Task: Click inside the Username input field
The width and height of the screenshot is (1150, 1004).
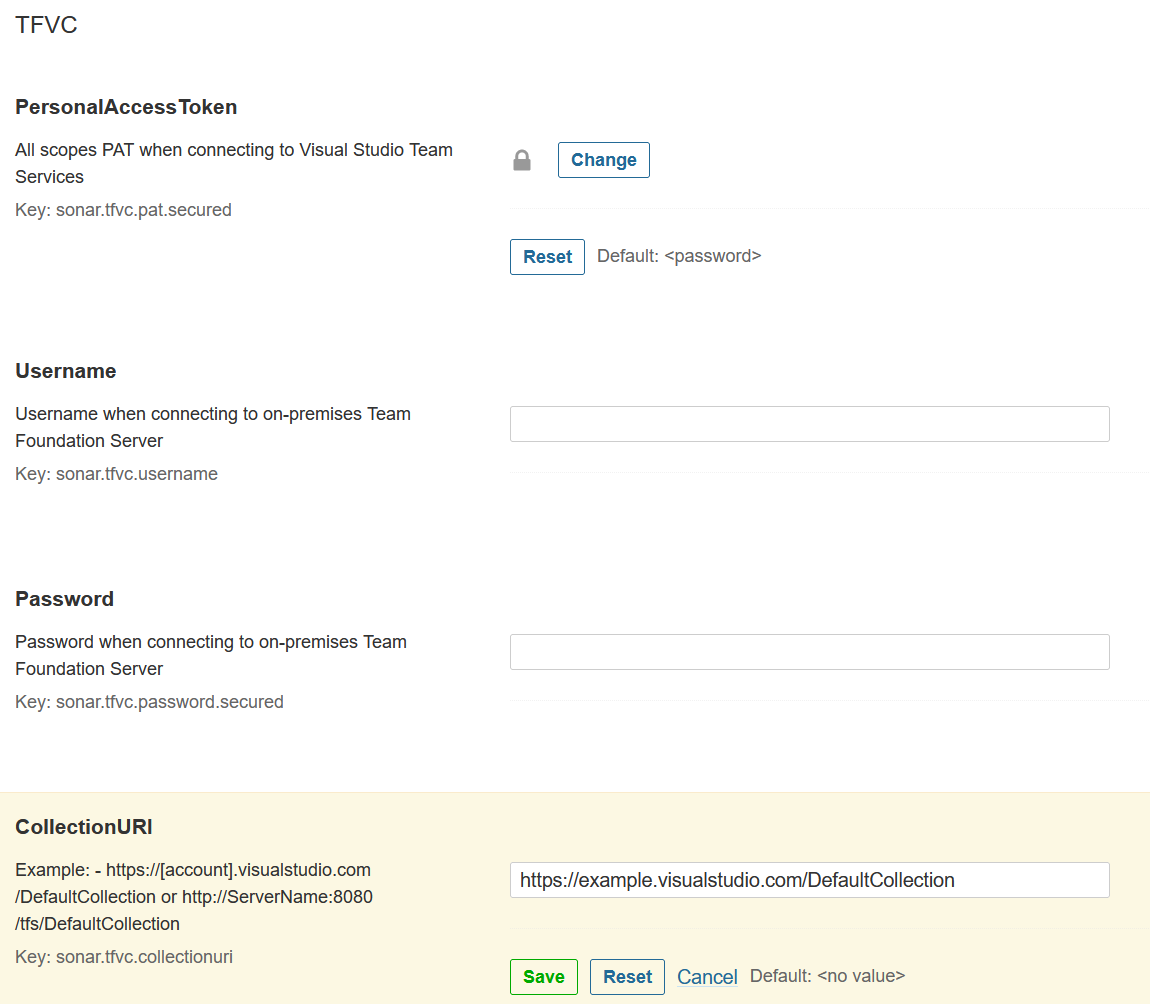Action: (809, 424)
